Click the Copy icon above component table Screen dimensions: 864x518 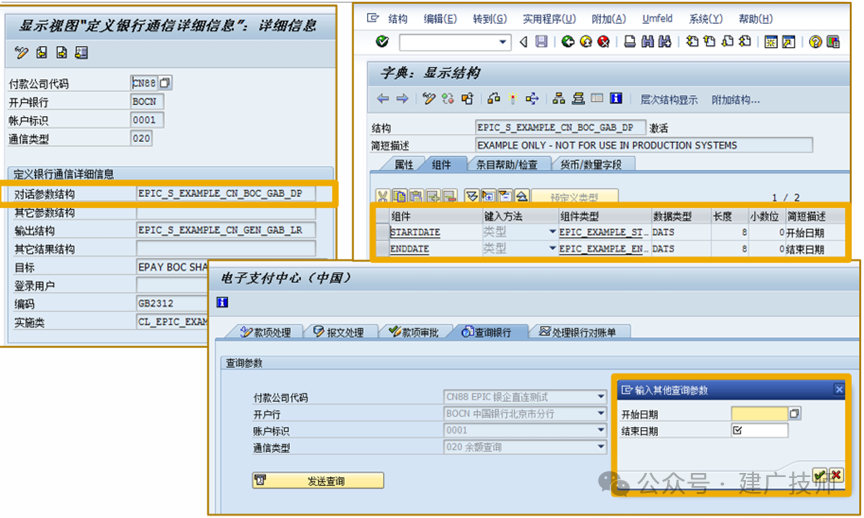(x=399, y=196)
